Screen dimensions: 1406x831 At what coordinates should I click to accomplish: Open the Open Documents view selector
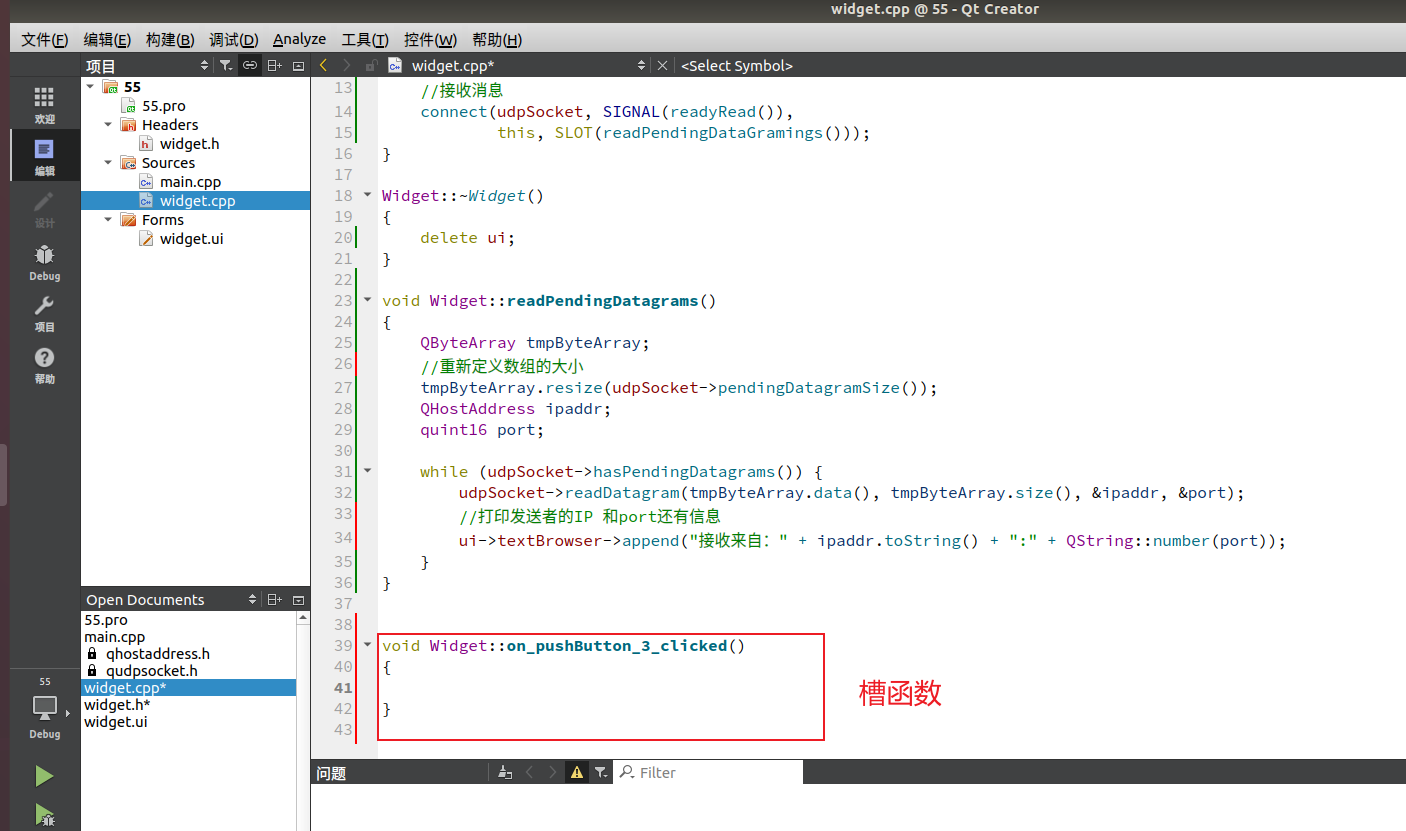pyautogui.click(x=253, y=599)
